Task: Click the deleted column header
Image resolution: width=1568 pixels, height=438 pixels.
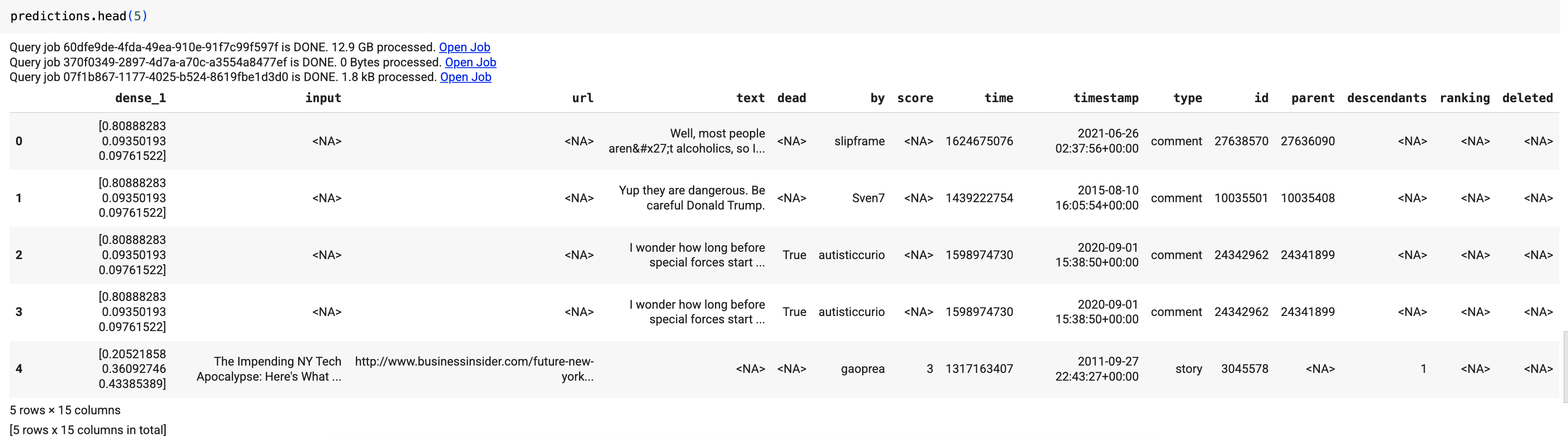Action: (1527, 98)
